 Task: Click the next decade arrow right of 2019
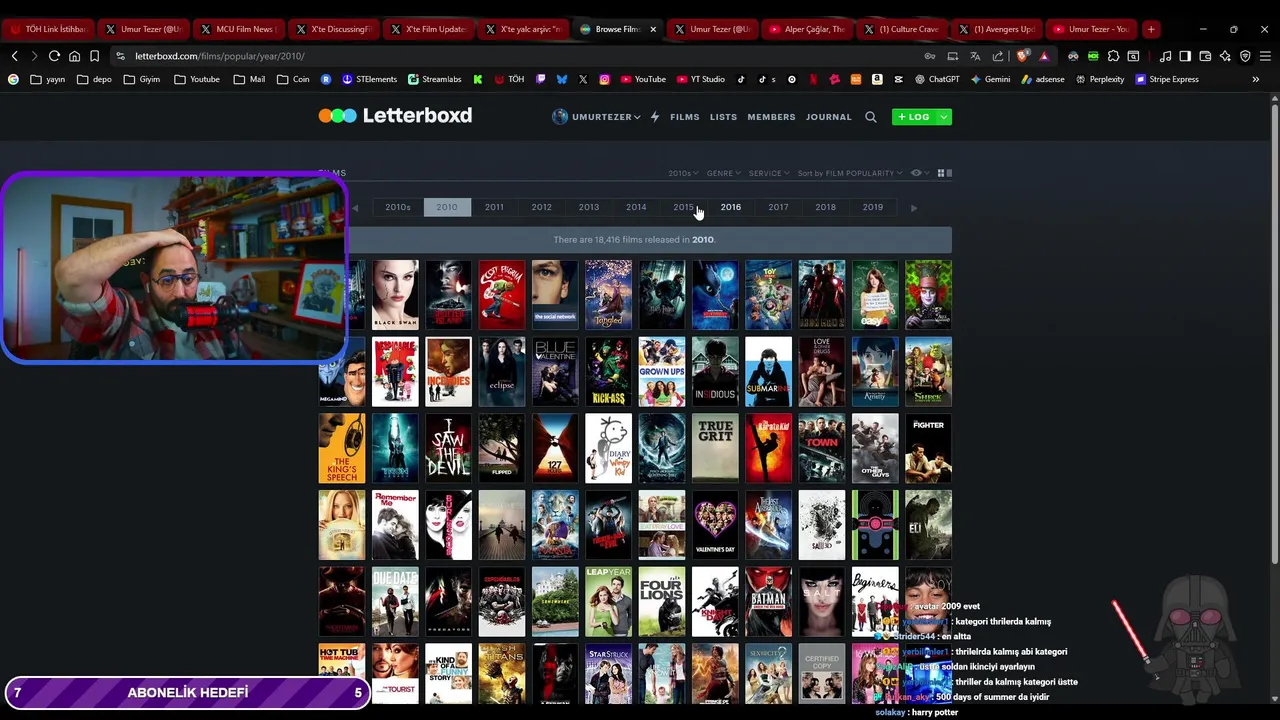(x=913, y=208)
